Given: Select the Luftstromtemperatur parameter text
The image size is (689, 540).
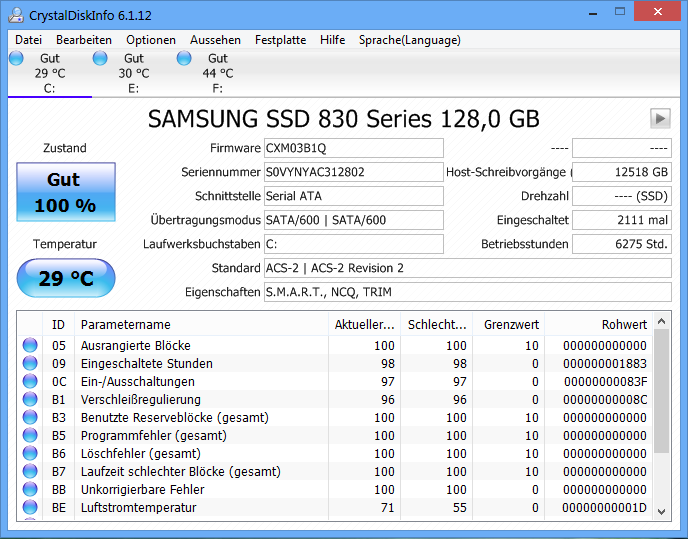Looking at the screenshot, I should pos(138,508).
